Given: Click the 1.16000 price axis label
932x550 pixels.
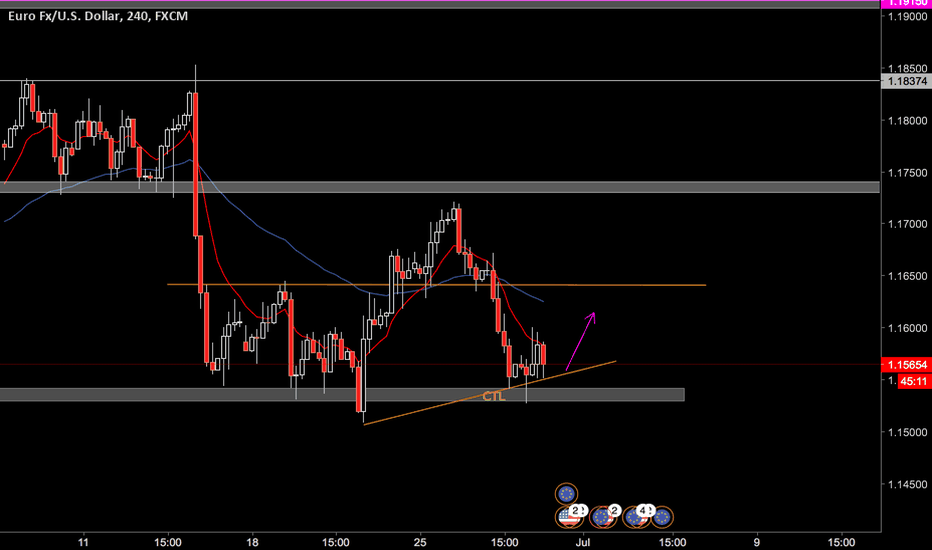Looking at the screenshot, I should click(907, 328).
